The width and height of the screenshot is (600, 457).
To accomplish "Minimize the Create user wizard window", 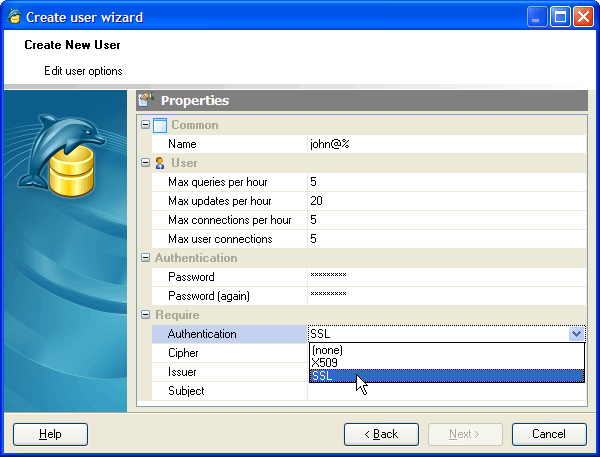I will [536, 17].
